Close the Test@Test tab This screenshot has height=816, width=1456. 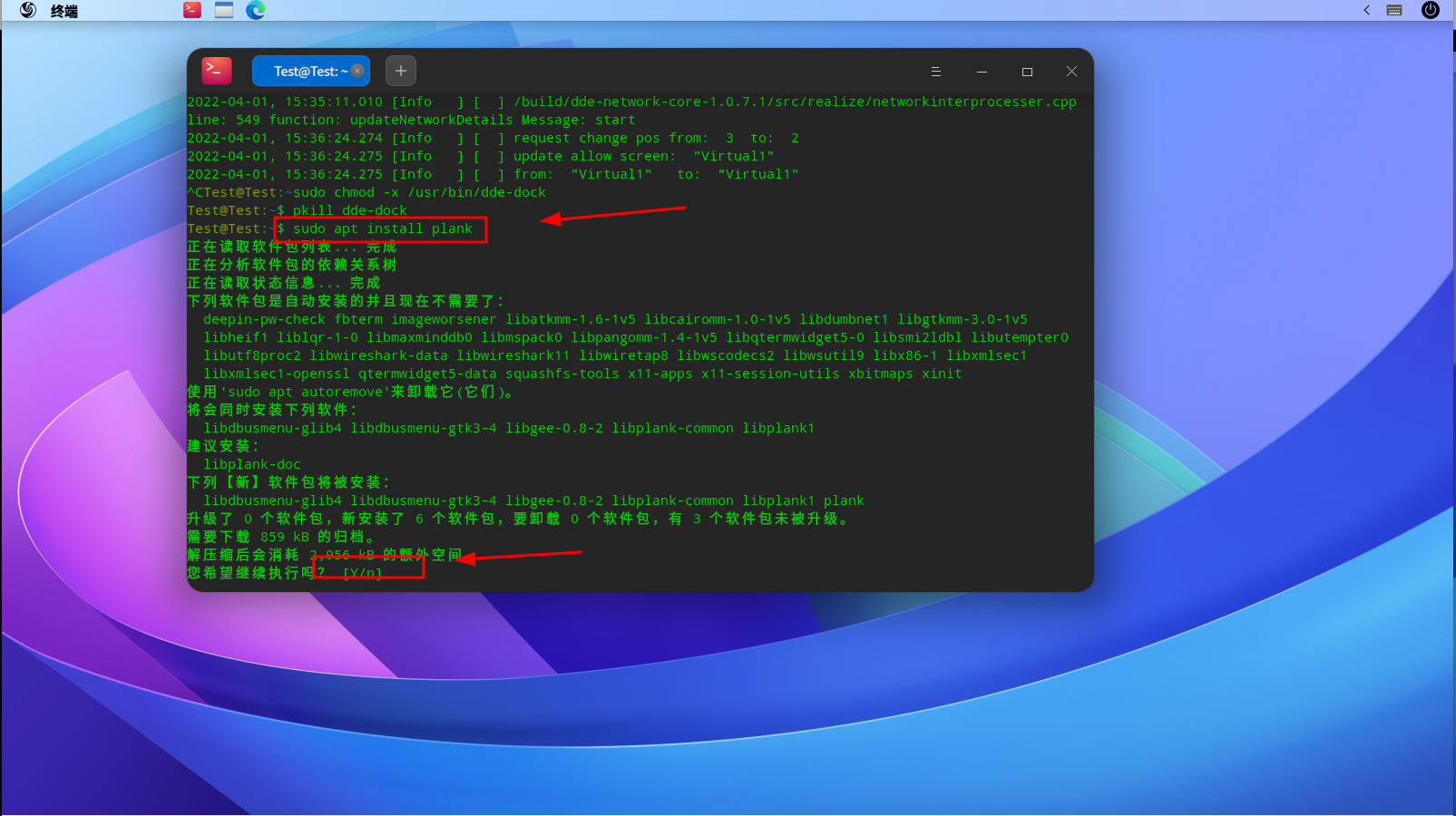pyautogui.click(x=357, y=71)
